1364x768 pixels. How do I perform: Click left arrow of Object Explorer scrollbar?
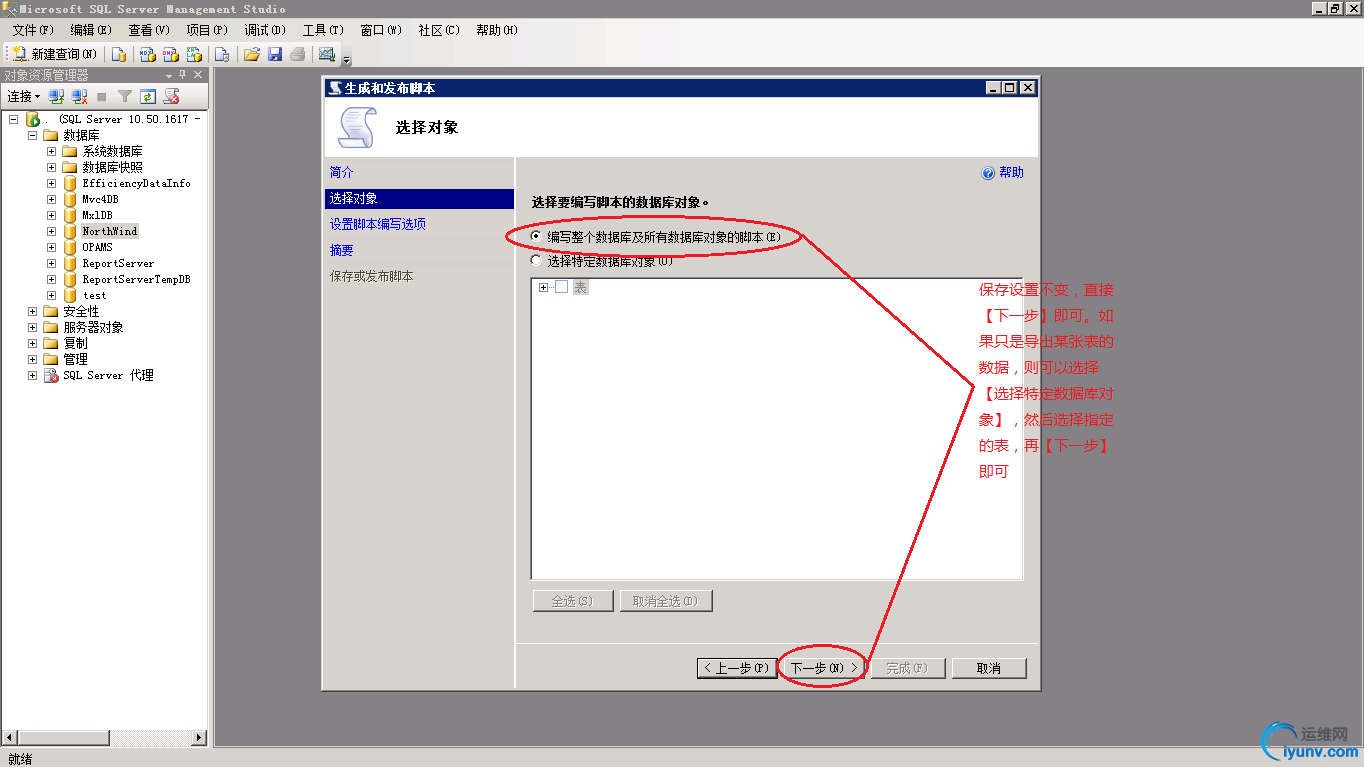[9, 738]
